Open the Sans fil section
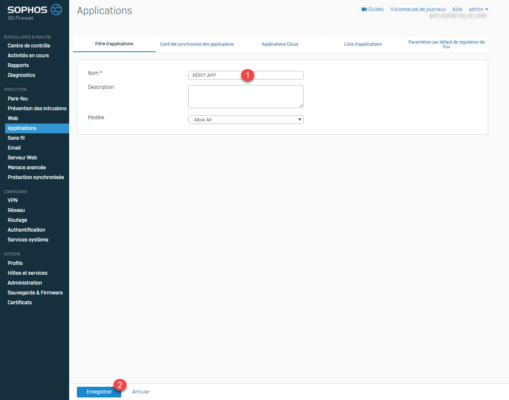The height and width of the screenshot is (400, 509). pyautogui.click(x=16, y=138)
